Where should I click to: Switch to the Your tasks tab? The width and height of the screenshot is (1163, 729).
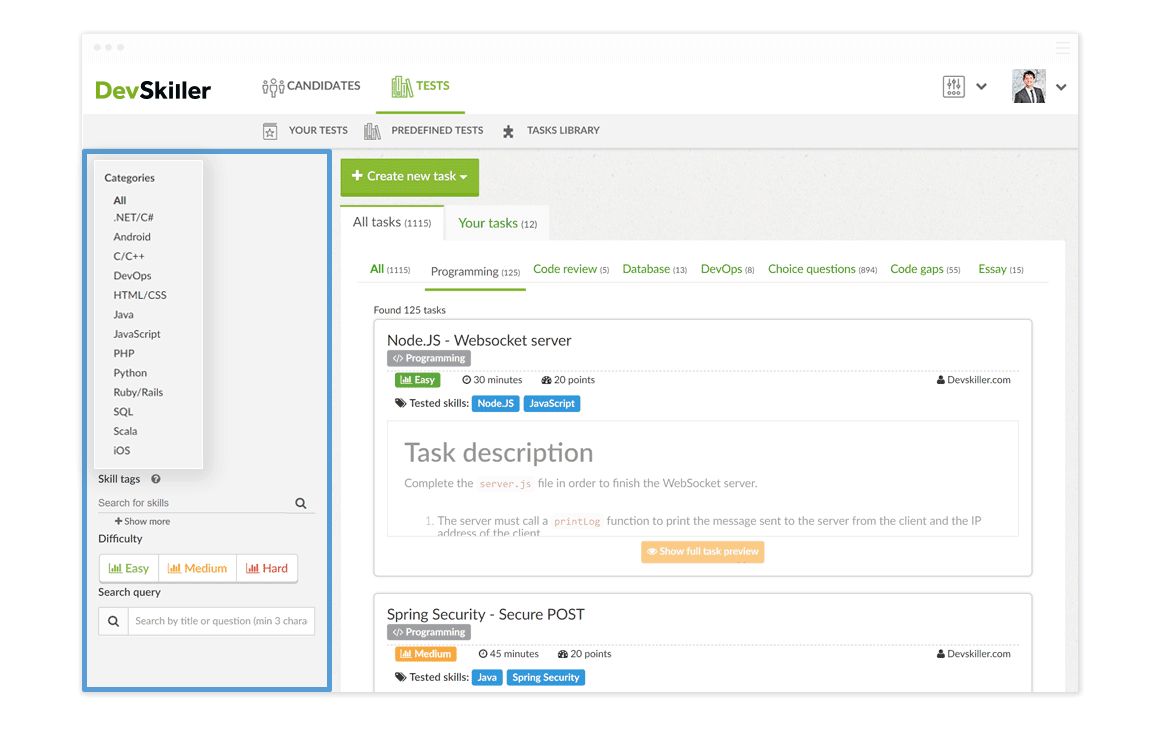[496, 223]
